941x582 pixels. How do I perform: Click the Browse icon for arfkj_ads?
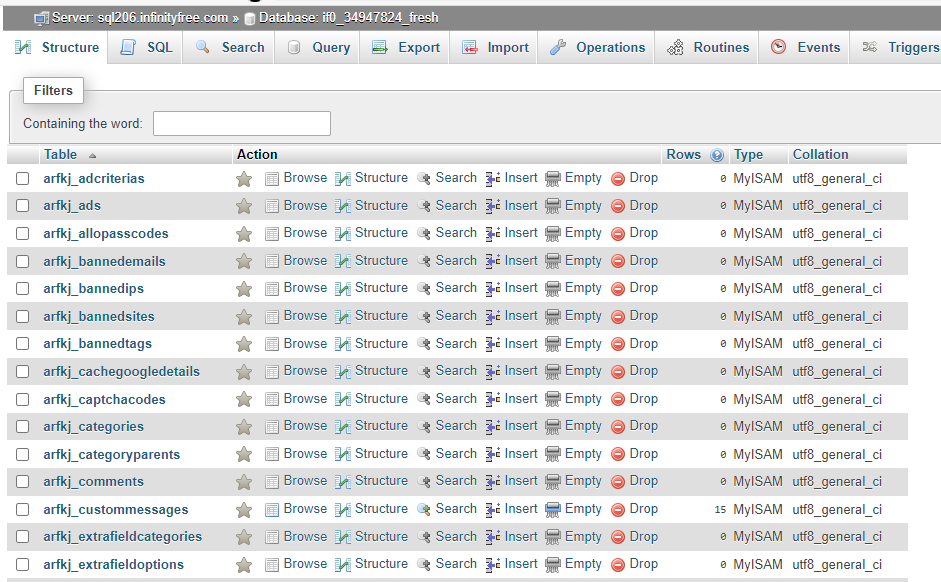click(x=272, y=206)
